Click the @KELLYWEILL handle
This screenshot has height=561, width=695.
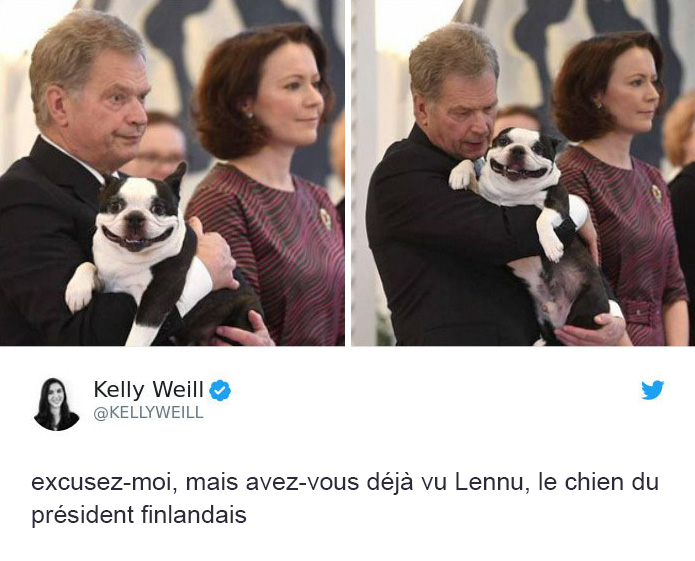[148, 413]
